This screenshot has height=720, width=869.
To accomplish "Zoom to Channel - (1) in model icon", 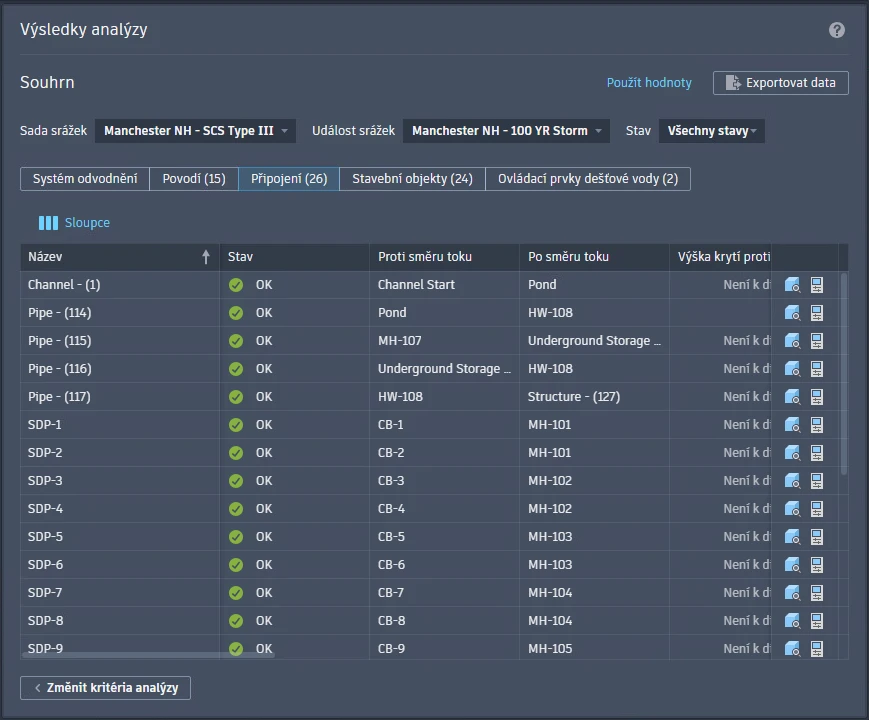I will [792, 285].
